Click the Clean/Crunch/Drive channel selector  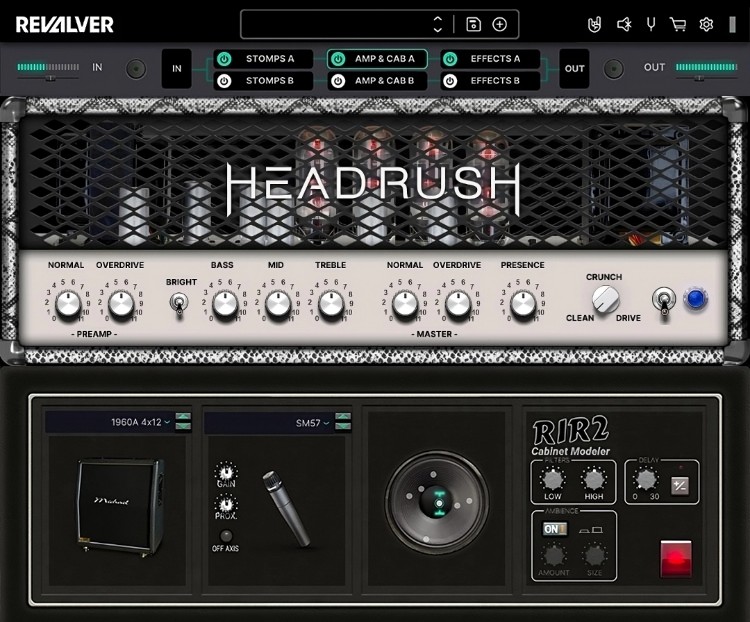coord(606,299)
